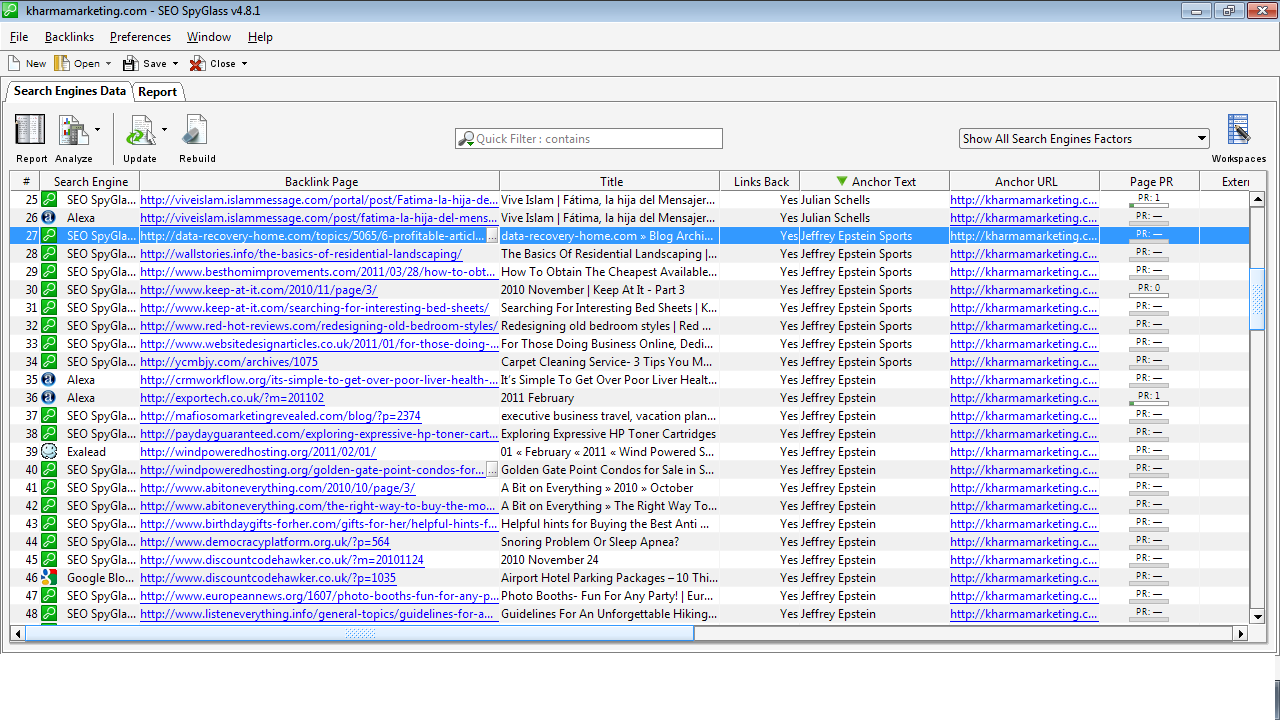Open a project with the Open icon
The width and height of the screenshot is (1280, 720).
point(62,63)
